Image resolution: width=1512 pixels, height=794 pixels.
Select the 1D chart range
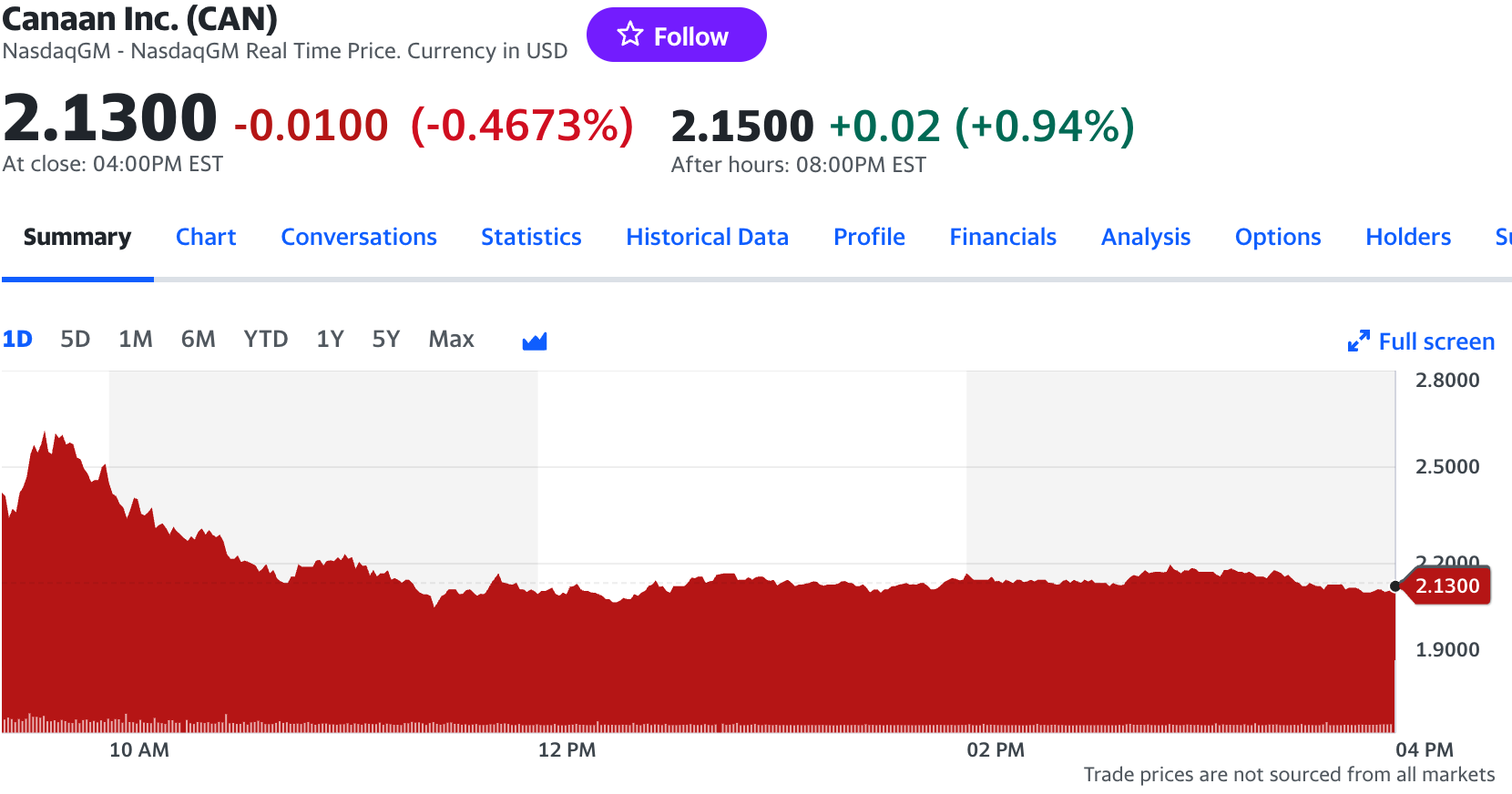(x=17, y=339)
